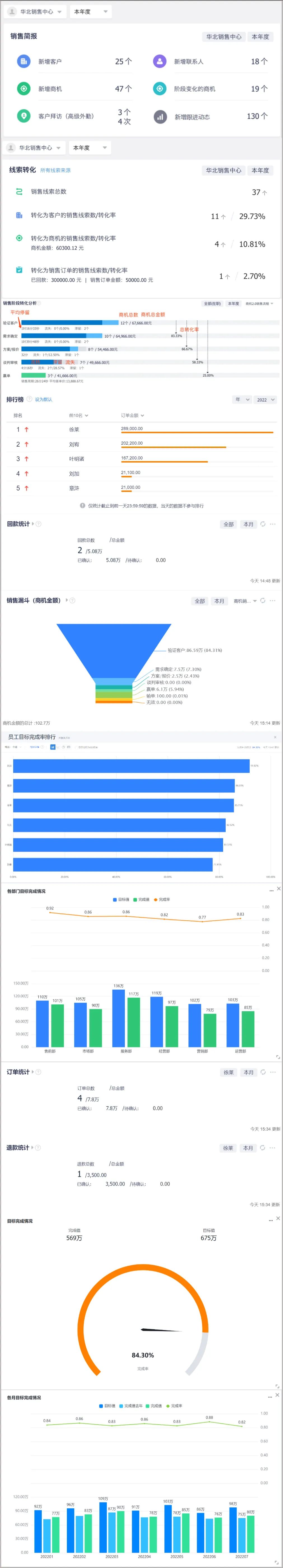Click the 转化为客户 blue building icon

(19, 215)
